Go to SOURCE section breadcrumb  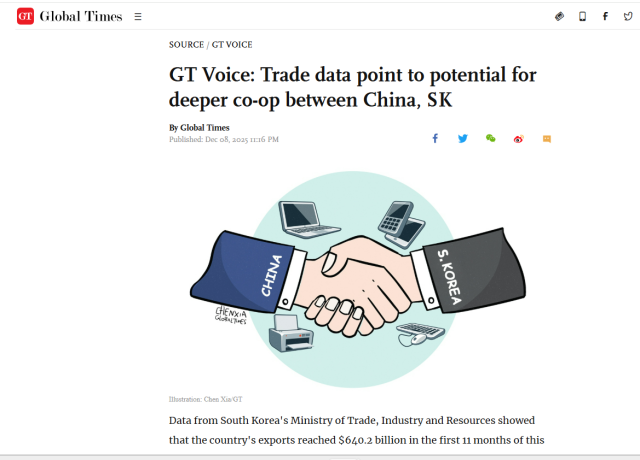pyautogui.click(x=186, y=45)
